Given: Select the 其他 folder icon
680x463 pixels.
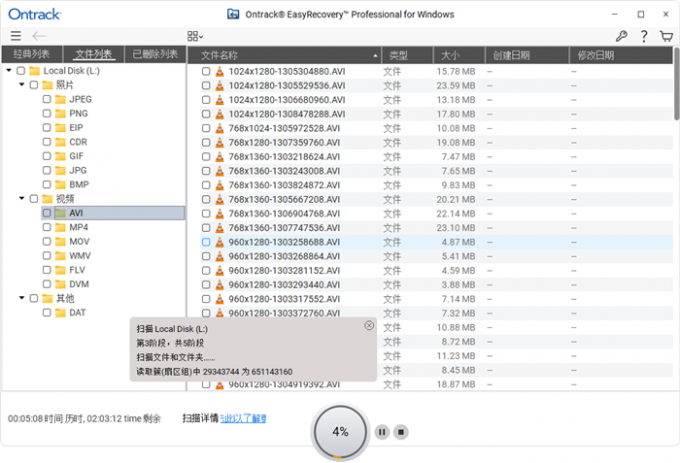Looking at the screenshot, I should 47,298.
